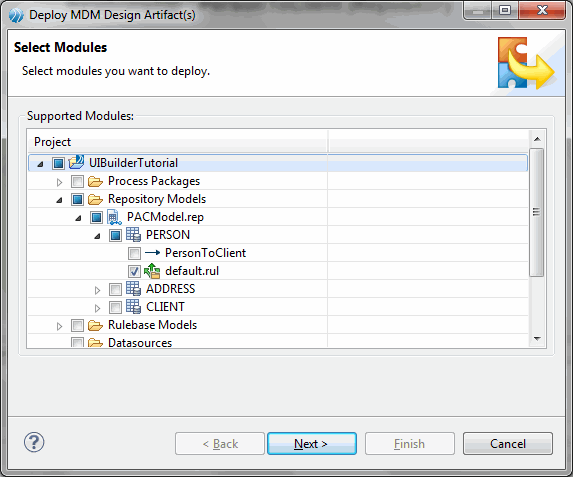Check the Process Packages checkbox
The width and height of the screenshot is (573, 477).
pyautogui.click(x=77, y=181)
